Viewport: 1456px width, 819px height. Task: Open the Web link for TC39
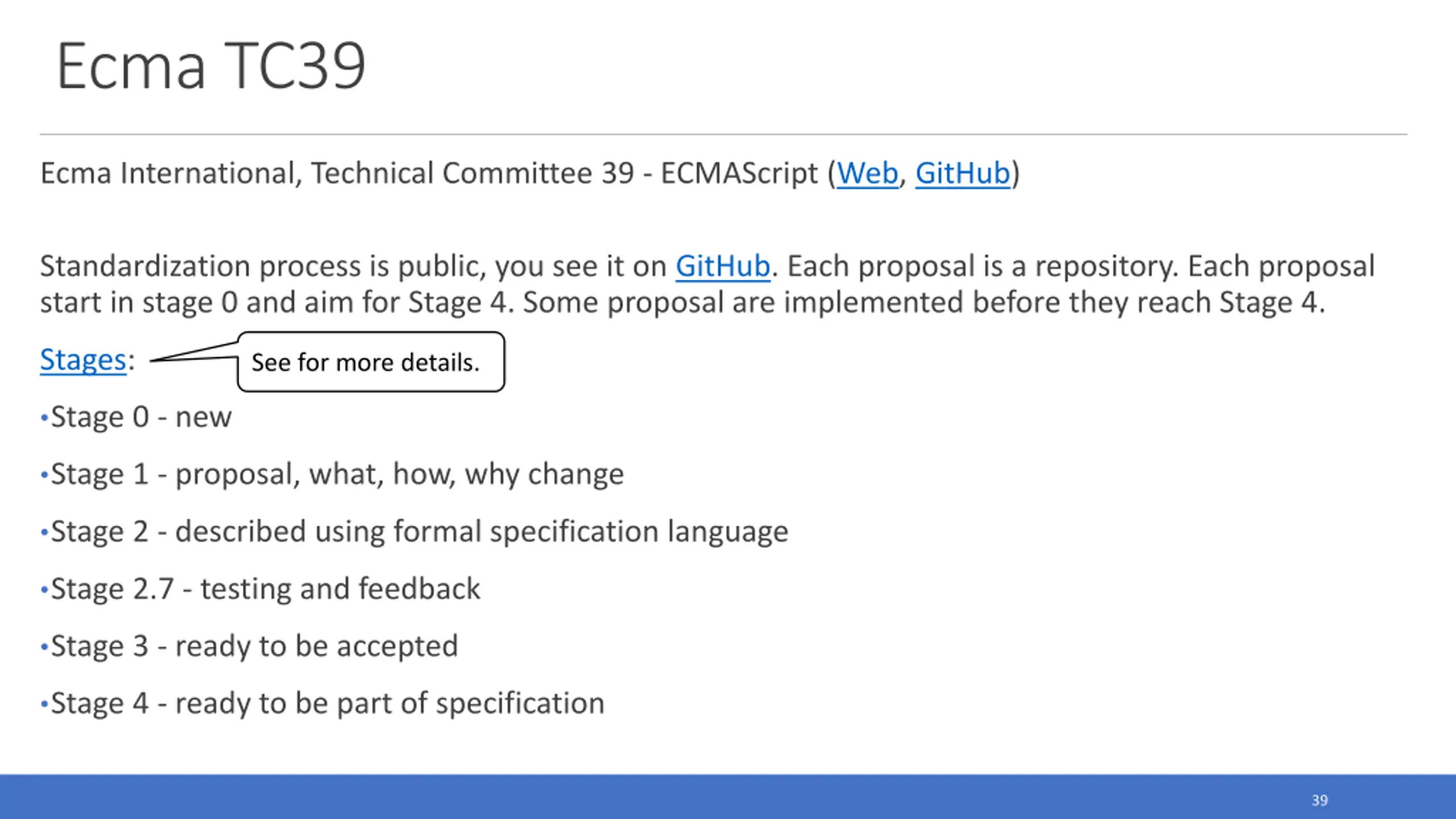pyautogui.click(x=867, y=173)
